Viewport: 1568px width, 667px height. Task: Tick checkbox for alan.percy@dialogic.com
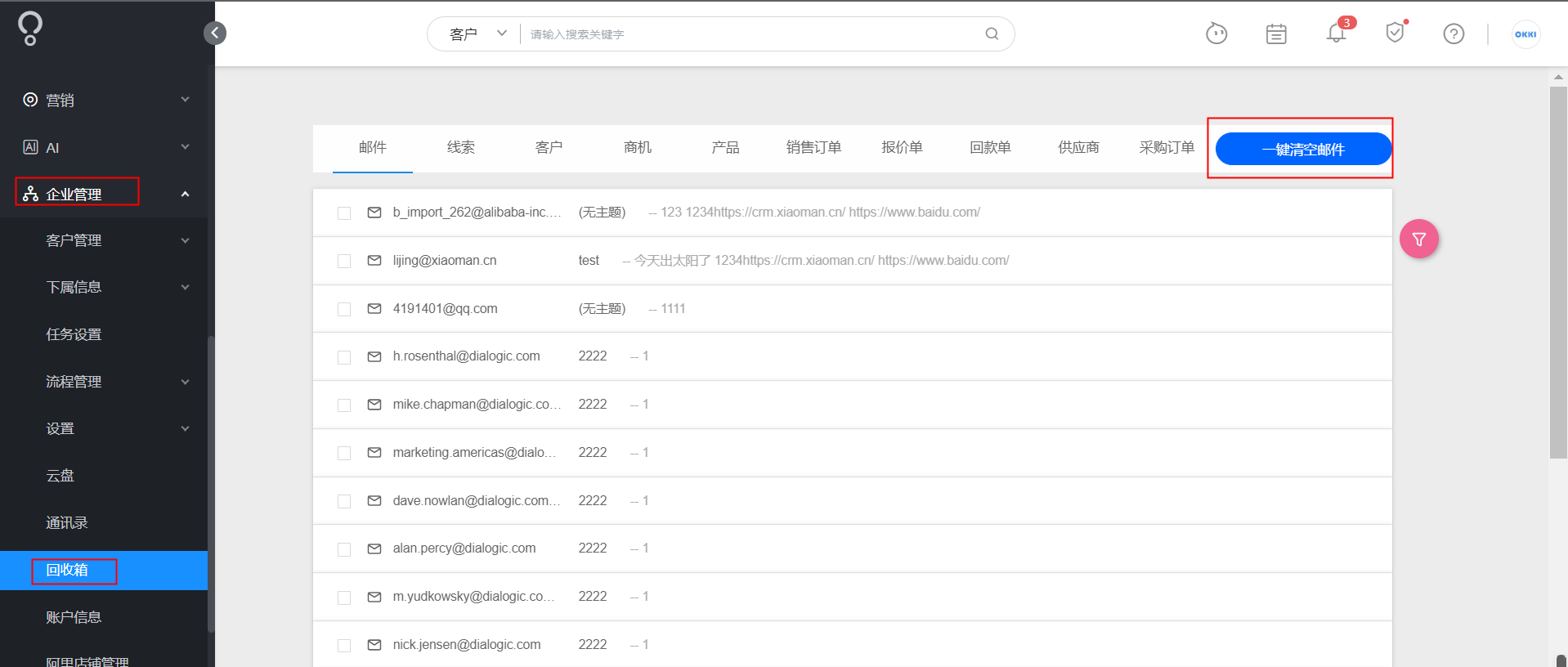pos(344,549)
